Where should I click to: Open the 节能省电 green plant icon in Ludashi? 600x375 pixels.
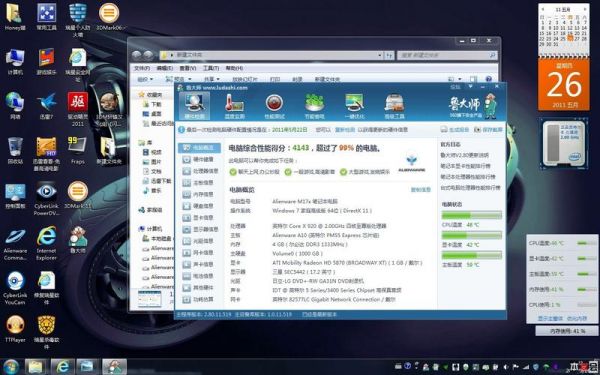(315, 106)
